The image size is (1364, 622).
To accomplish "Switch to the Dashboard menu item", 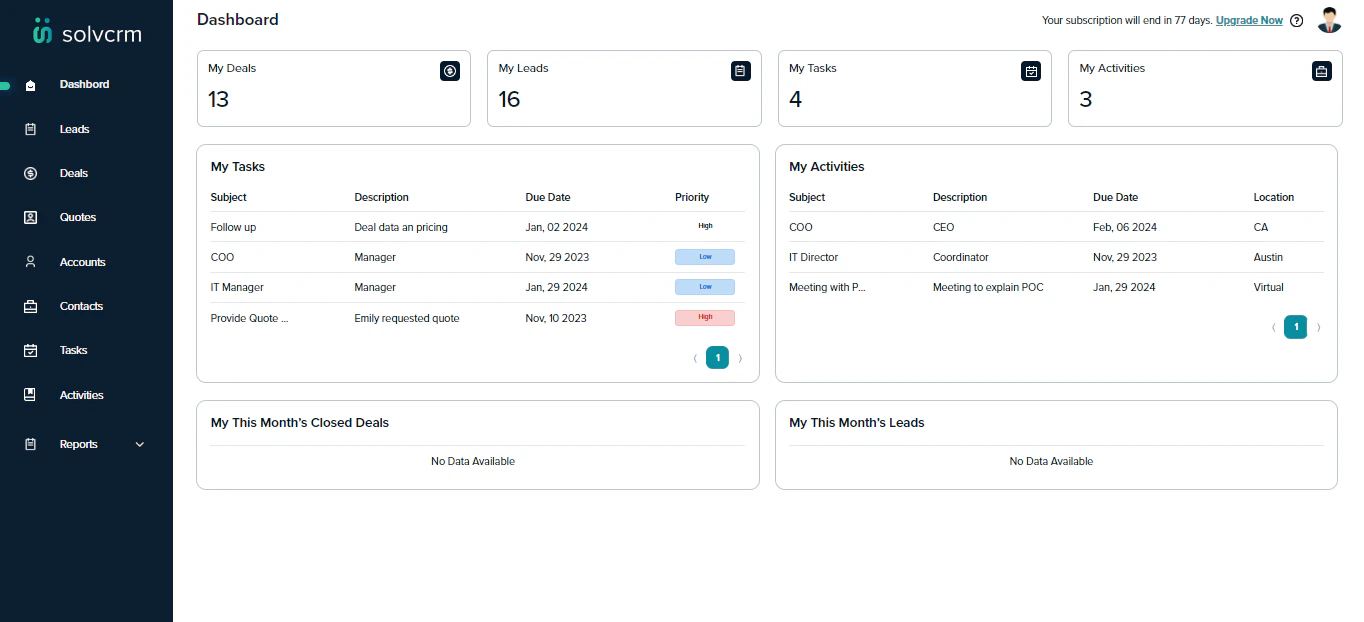I will (84, 84).
